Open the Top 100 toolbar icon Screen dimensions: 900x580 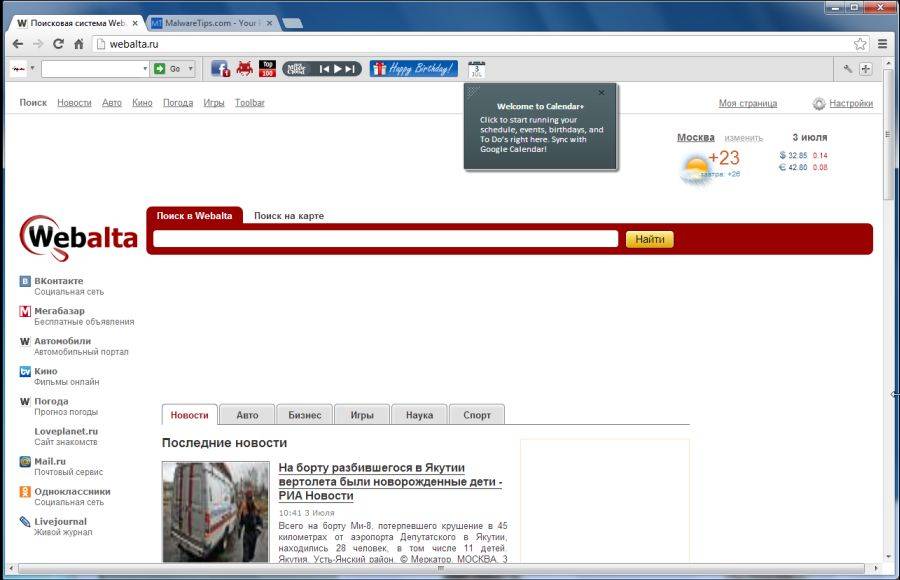click(267, 69)
